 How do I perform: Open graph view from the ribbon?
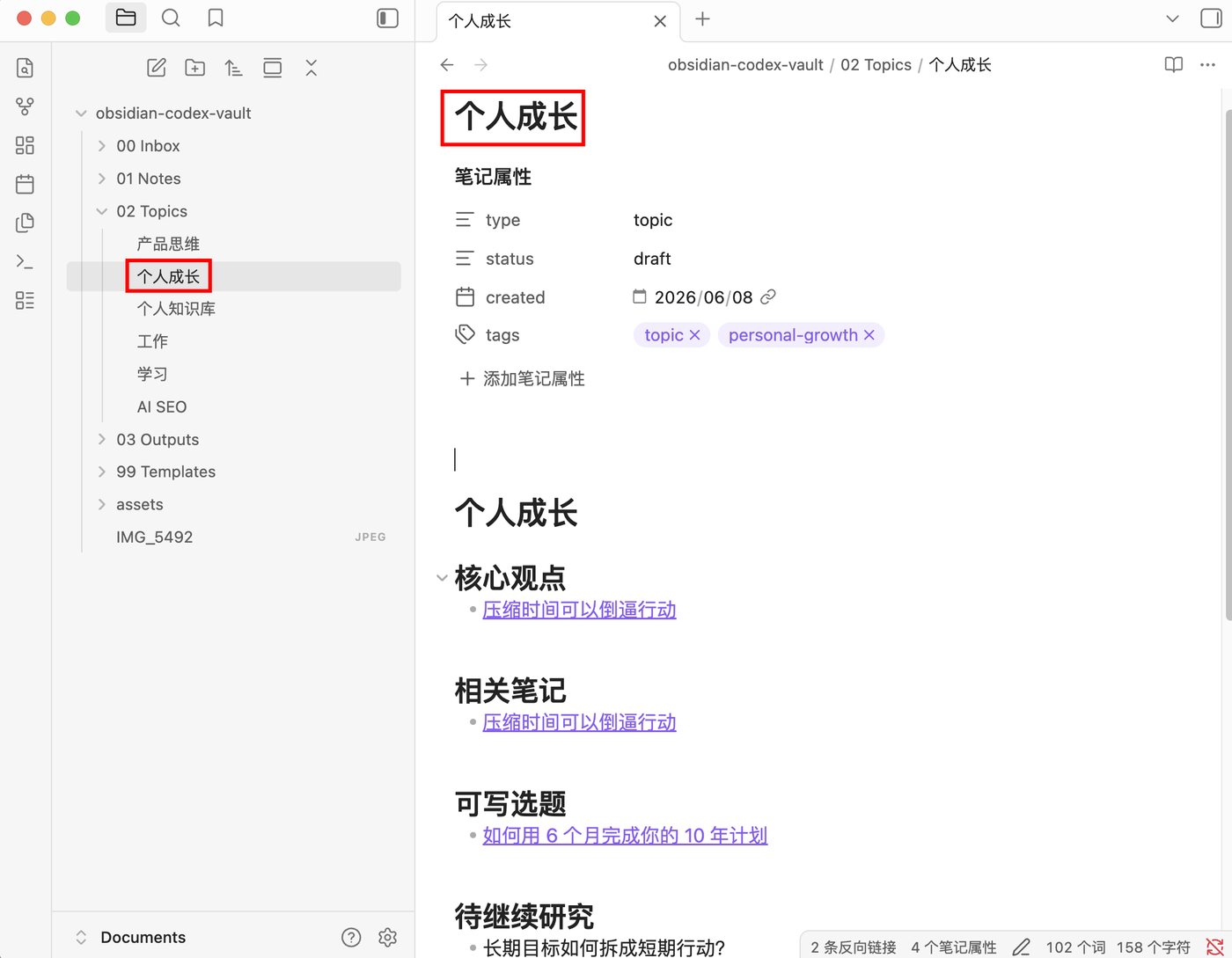click(25, 106)
